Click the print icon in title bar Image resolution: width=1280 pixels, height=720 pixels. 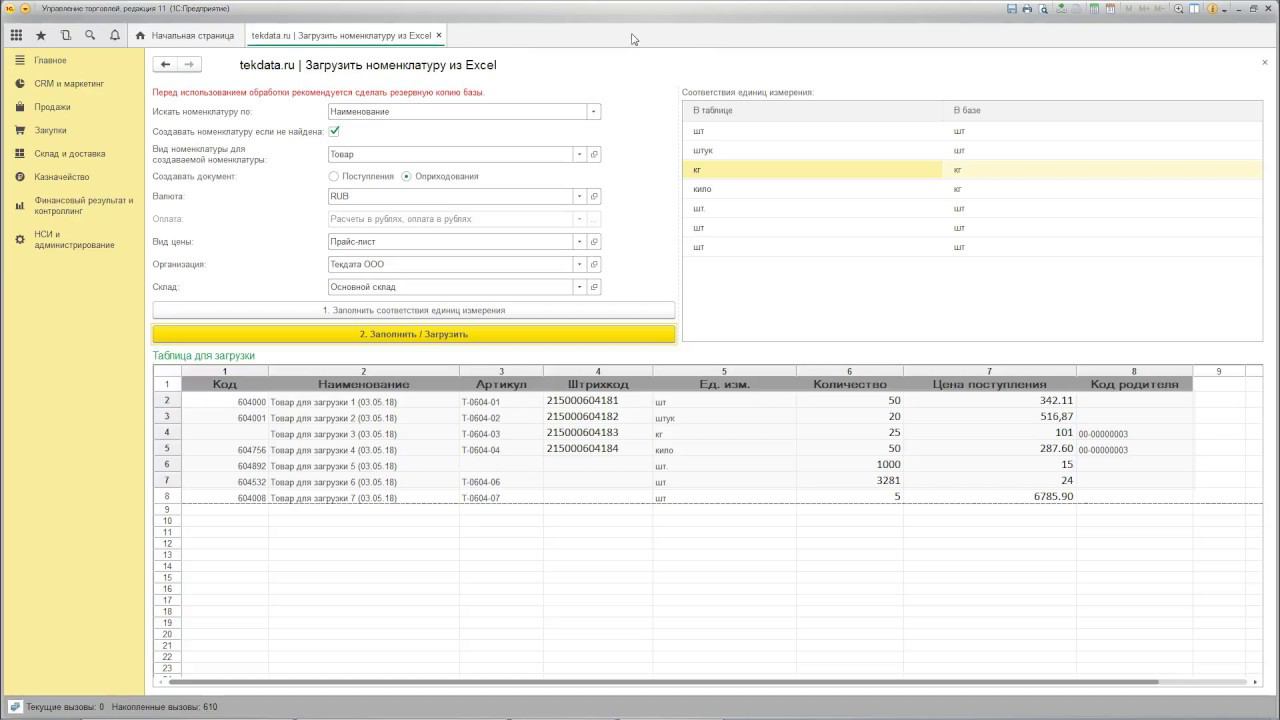[1027, 9]
